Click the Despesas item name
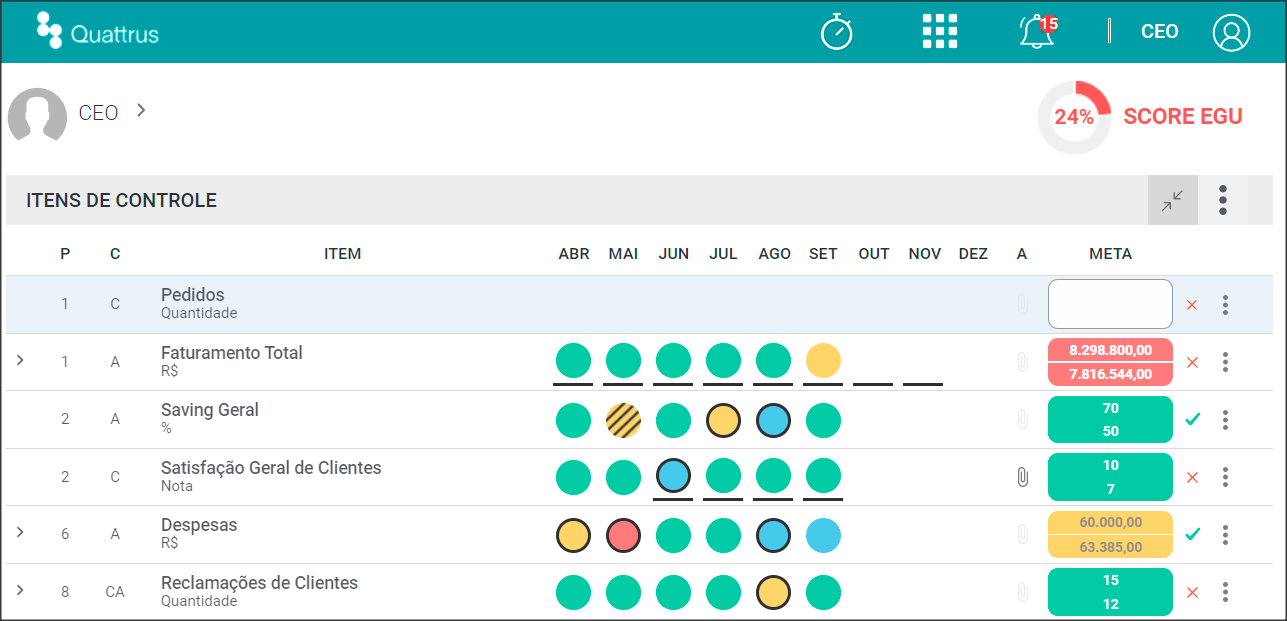 [x=199, y=525]
